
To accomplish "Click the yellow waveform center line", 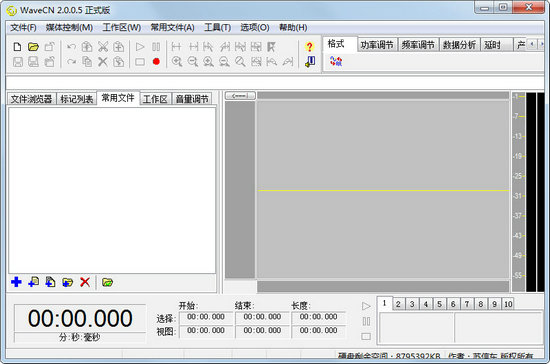I will pos(383,190).
